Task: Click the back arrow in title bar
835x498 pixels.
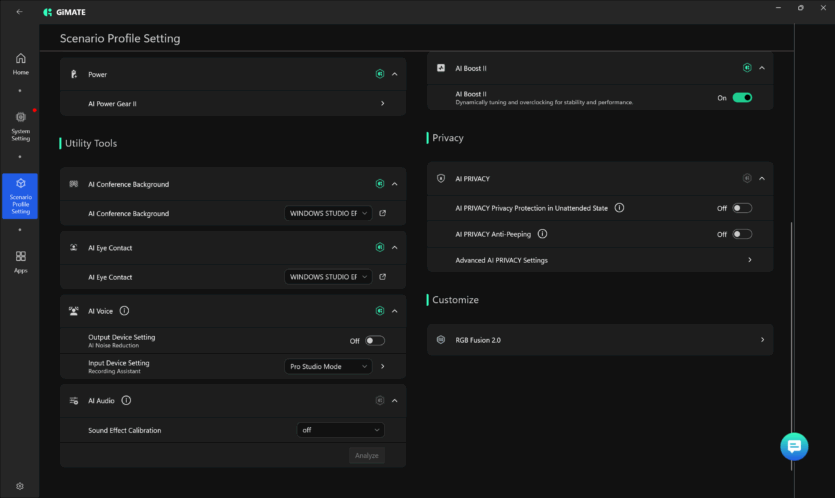Action: tap(20, 12)
